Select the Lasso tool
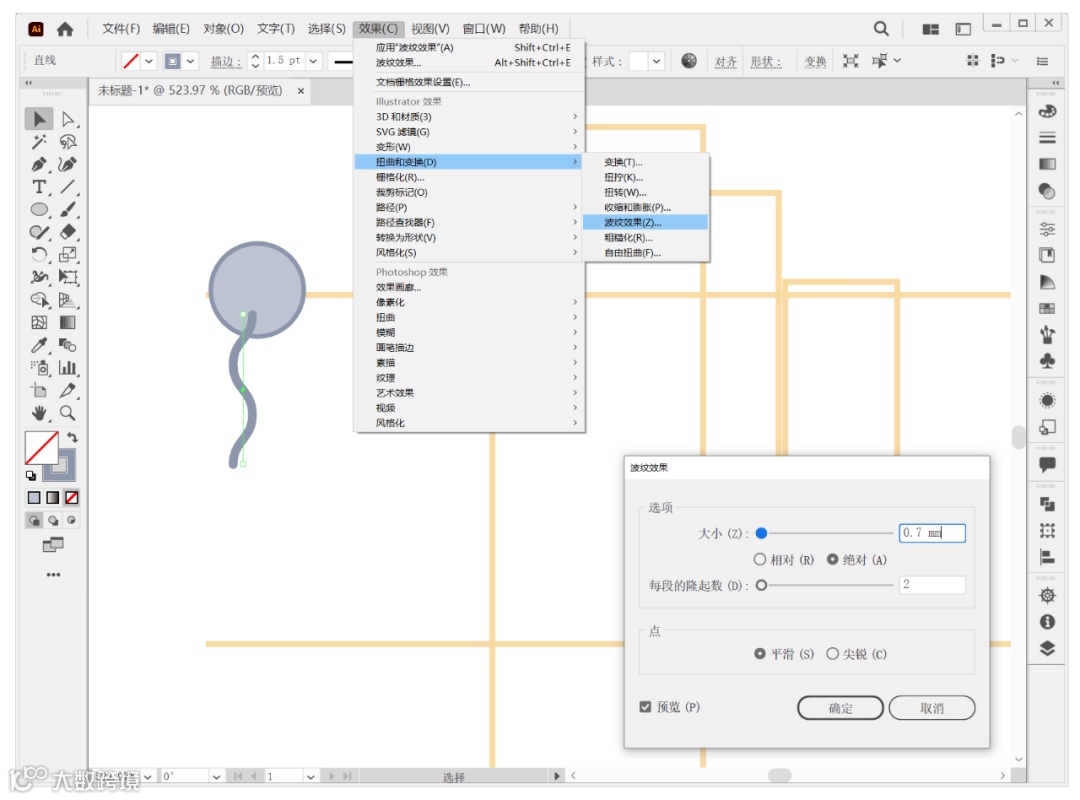This screenshot has height=800, width=1080. tap(68, 142)
